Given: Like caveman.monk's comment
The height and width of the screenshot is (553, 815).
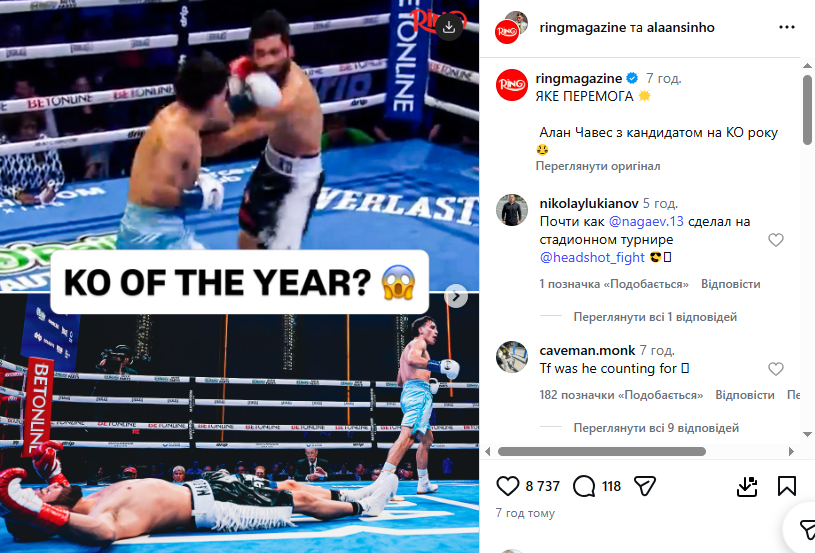Looking at the screenshot, I should [775, 368].
